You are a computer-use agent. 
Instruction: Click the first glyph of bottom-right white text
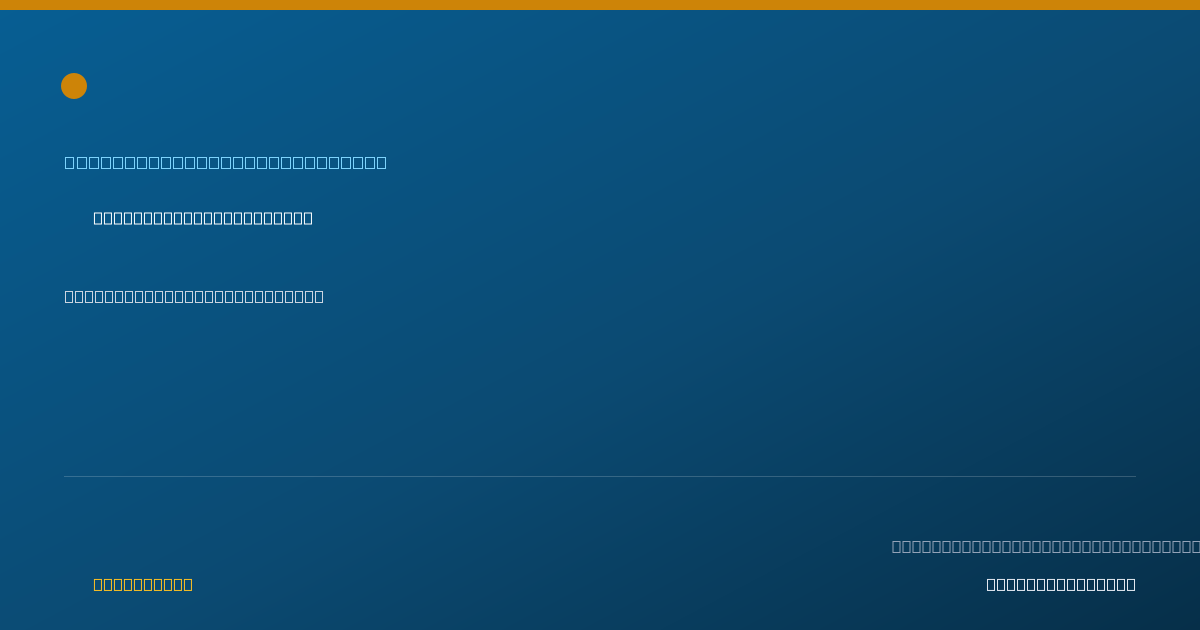991,584
